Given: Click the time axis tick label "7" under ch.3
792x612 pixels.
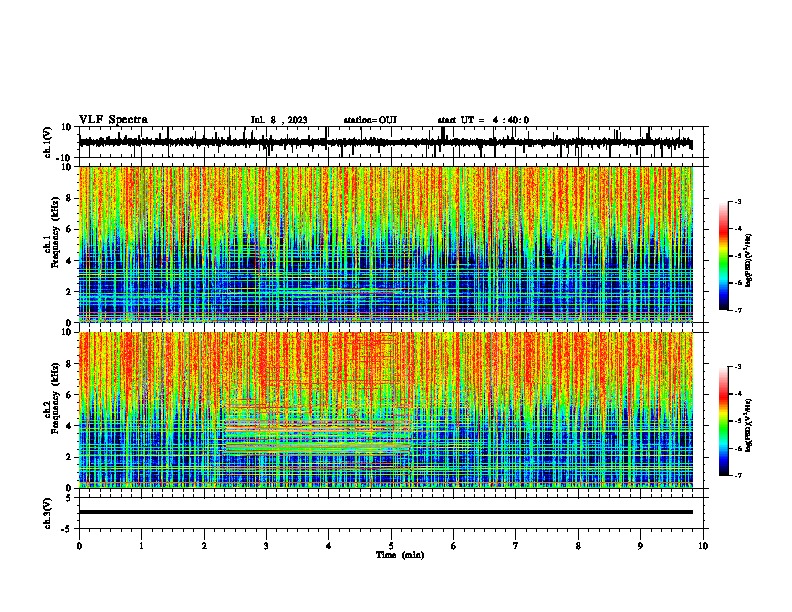Looking at the screenshot, I should (x=516, y=546).
